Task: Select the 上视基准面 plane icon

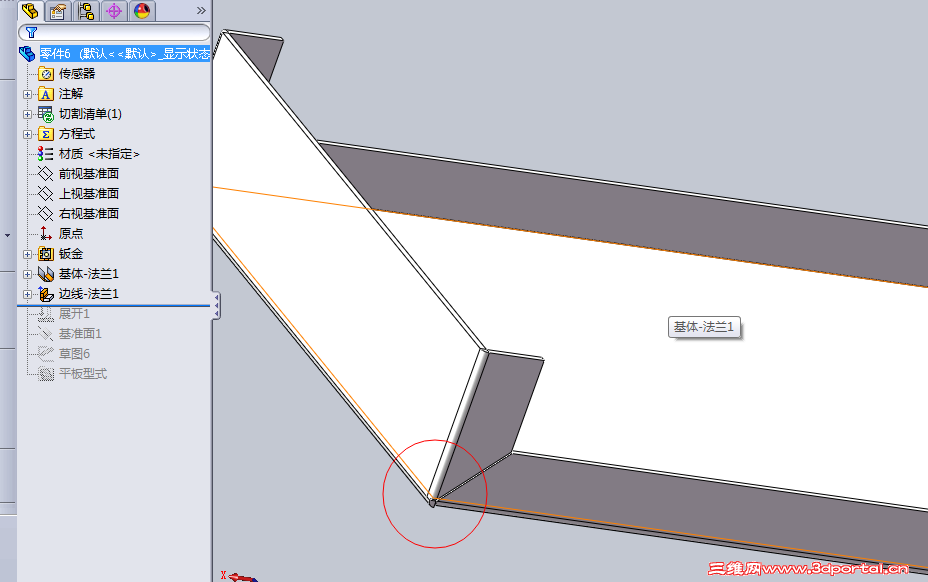Action: click(x=46, y=194)
